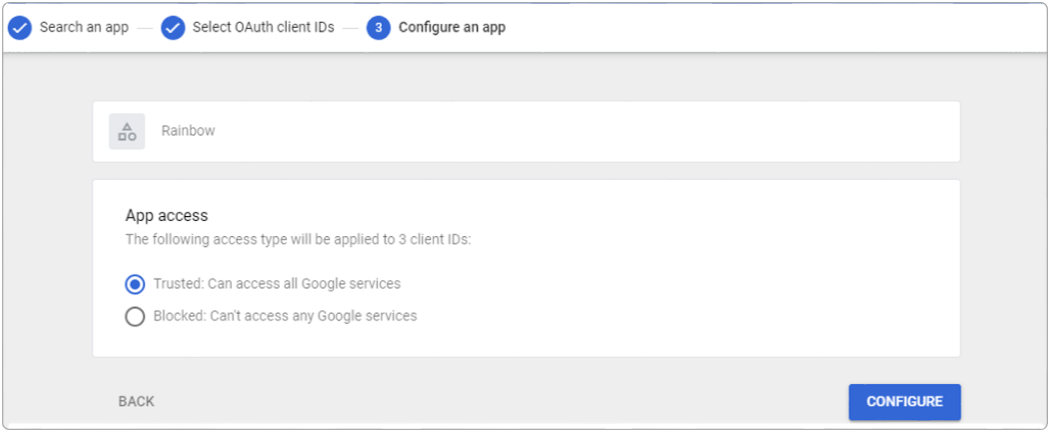This screenshot has width=1050, height=432.
Task: Click the connector line before Configure an app
Action: pos(350,28)
